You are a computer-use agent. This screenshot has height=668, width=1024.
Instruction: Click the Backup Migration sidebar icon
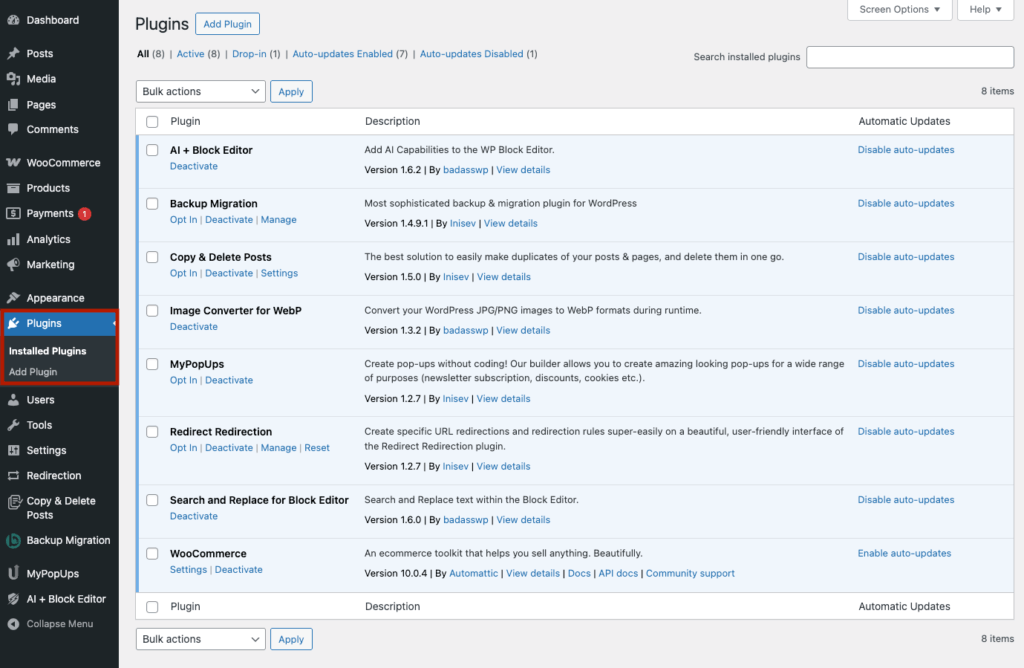13,540
